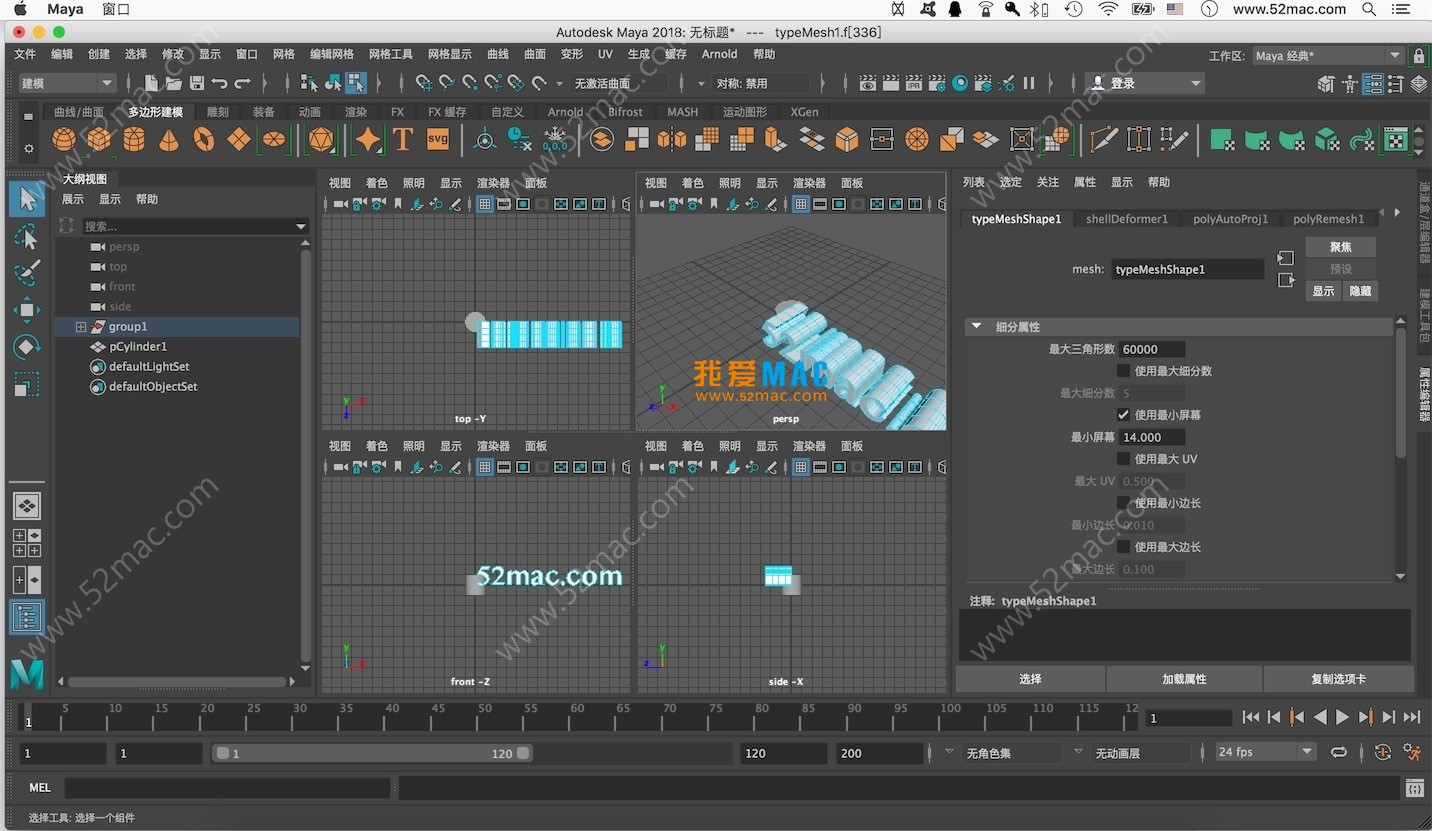The height and width of the screenshot is (831, 1432).
Task: Play the animation forwards
Action: click(x=1343, y=717)
